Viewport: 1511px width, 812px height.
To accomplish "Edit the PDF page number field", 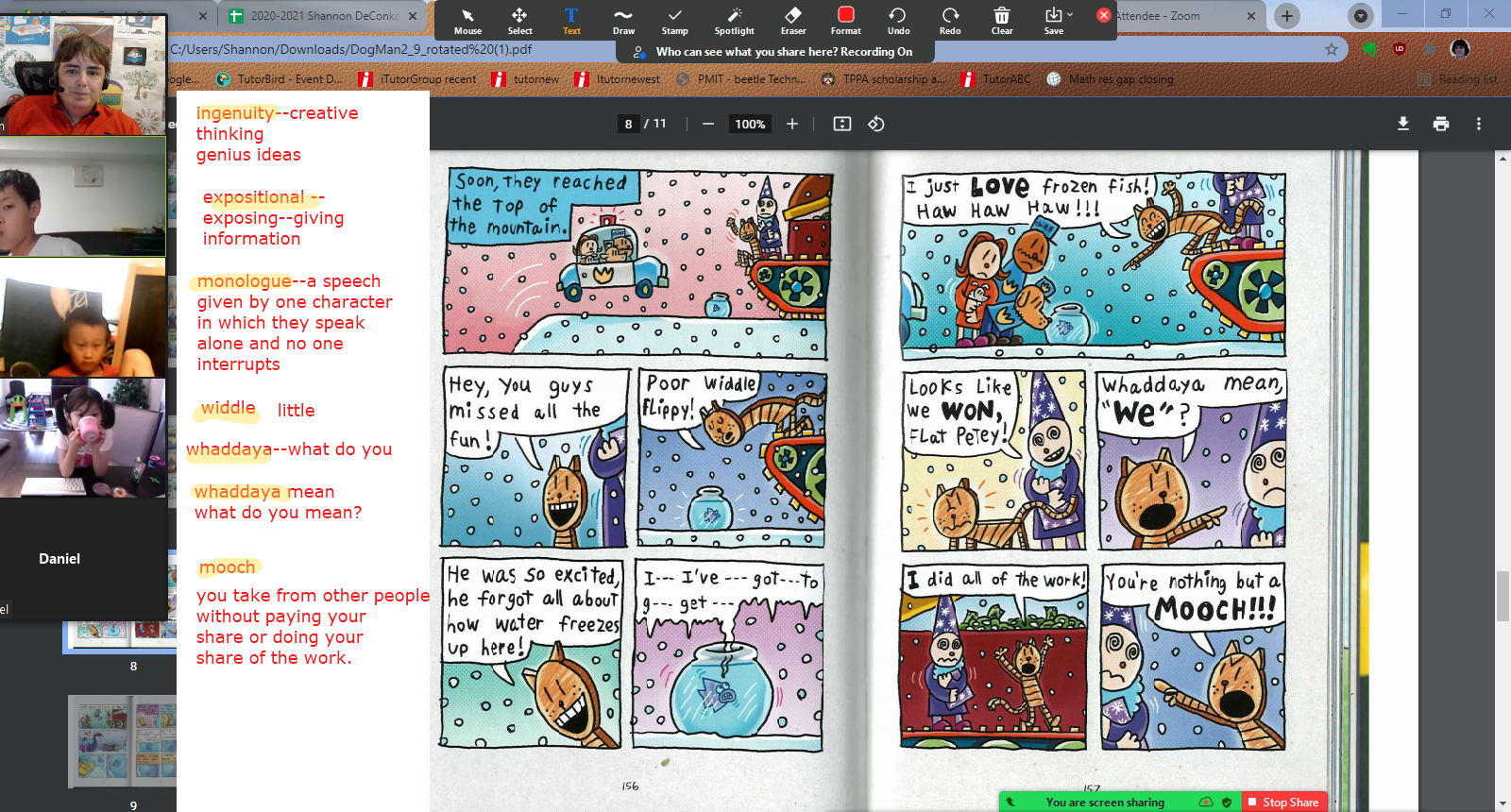I will click(x=628, y=124).
